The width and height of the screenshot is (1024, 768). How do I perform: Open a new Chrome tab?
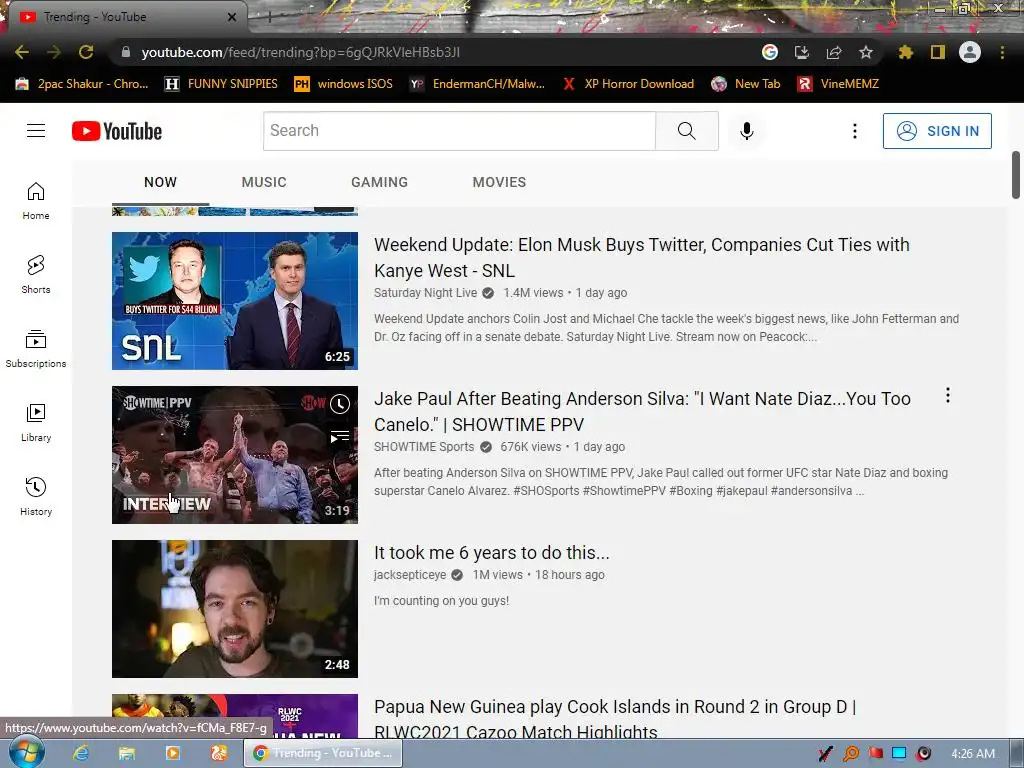pos(269,17)
